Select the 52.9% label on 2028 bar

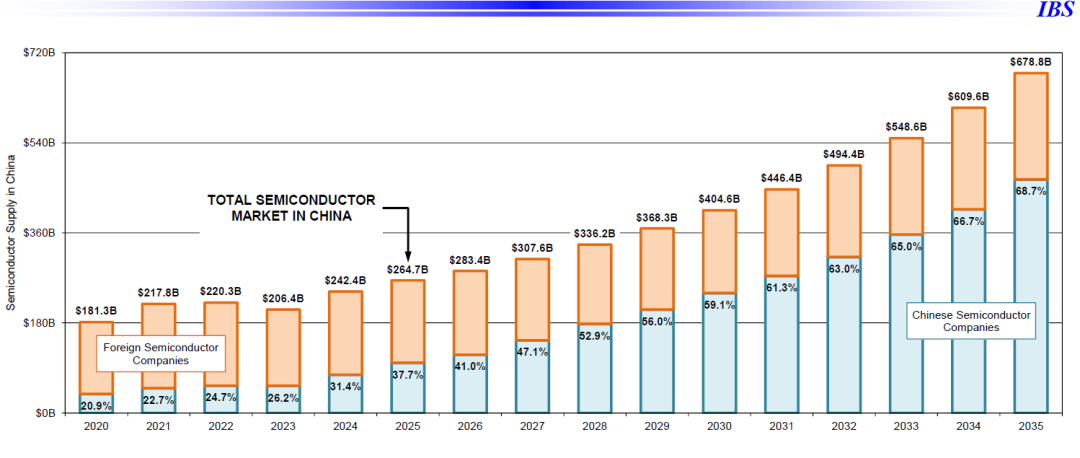click(595, 335)
